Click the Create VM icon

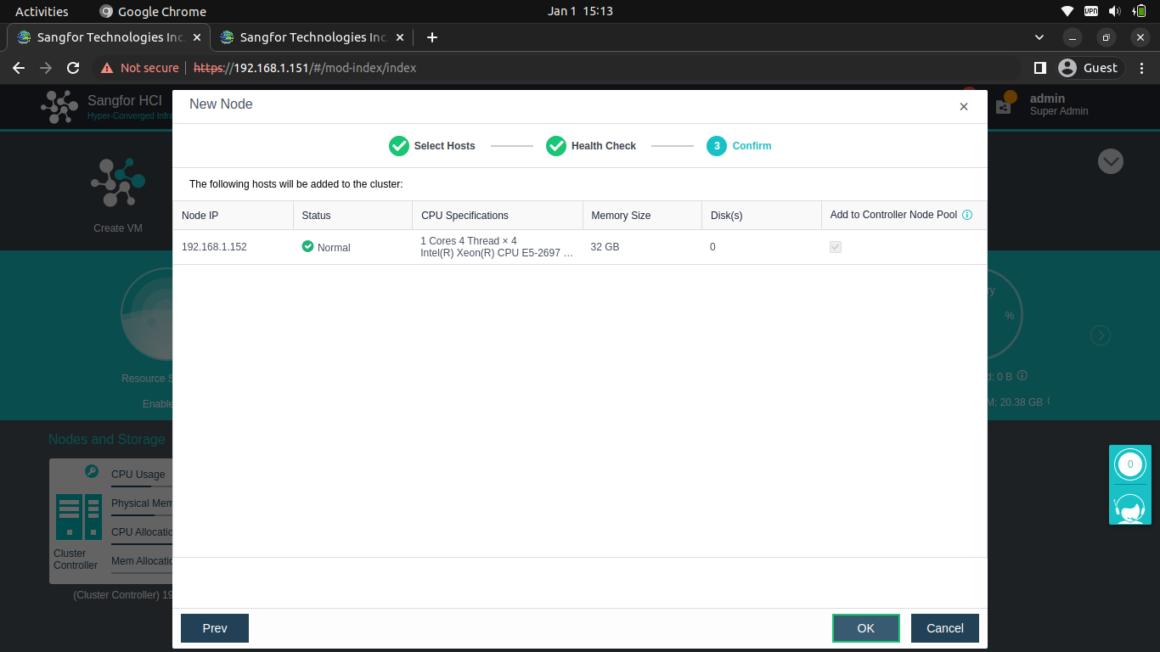coord(117,182)
